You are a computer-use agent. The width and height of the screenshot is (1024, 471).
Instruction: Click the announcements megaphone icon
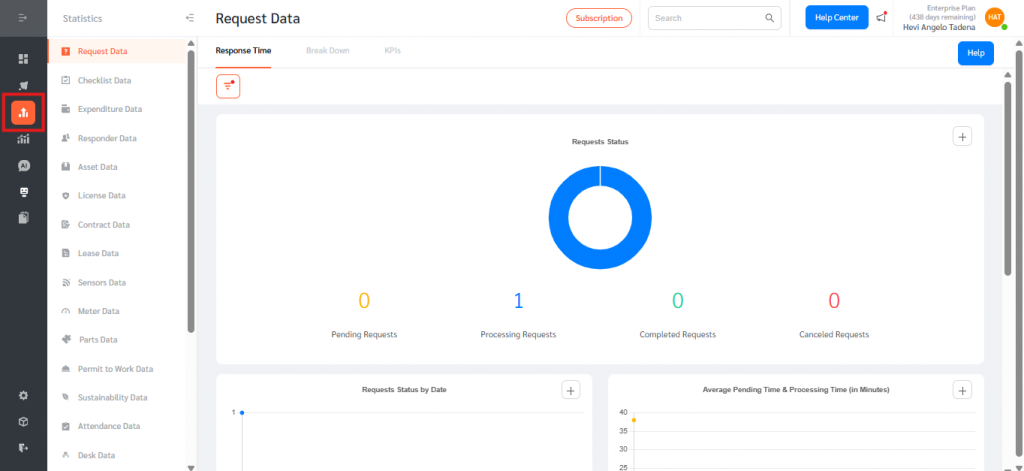[881, 18]
